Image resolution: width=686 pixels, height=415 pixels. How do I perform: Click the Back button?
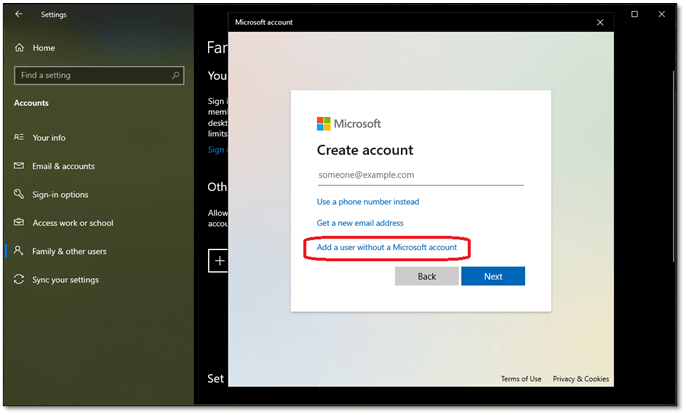pyautogui.click(x=427, y=276)
